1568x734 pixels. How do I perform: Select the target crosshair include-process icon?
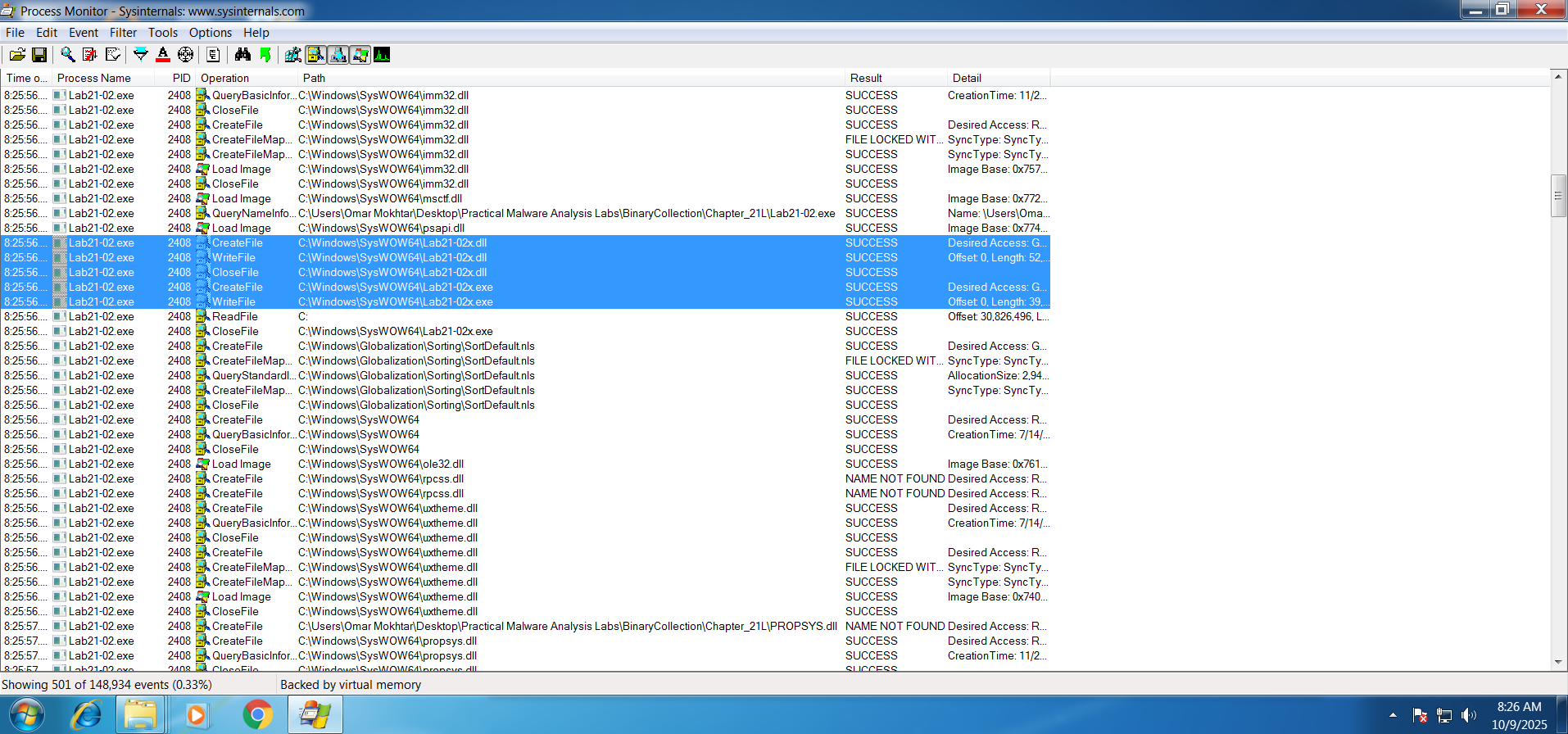(186, 55)
